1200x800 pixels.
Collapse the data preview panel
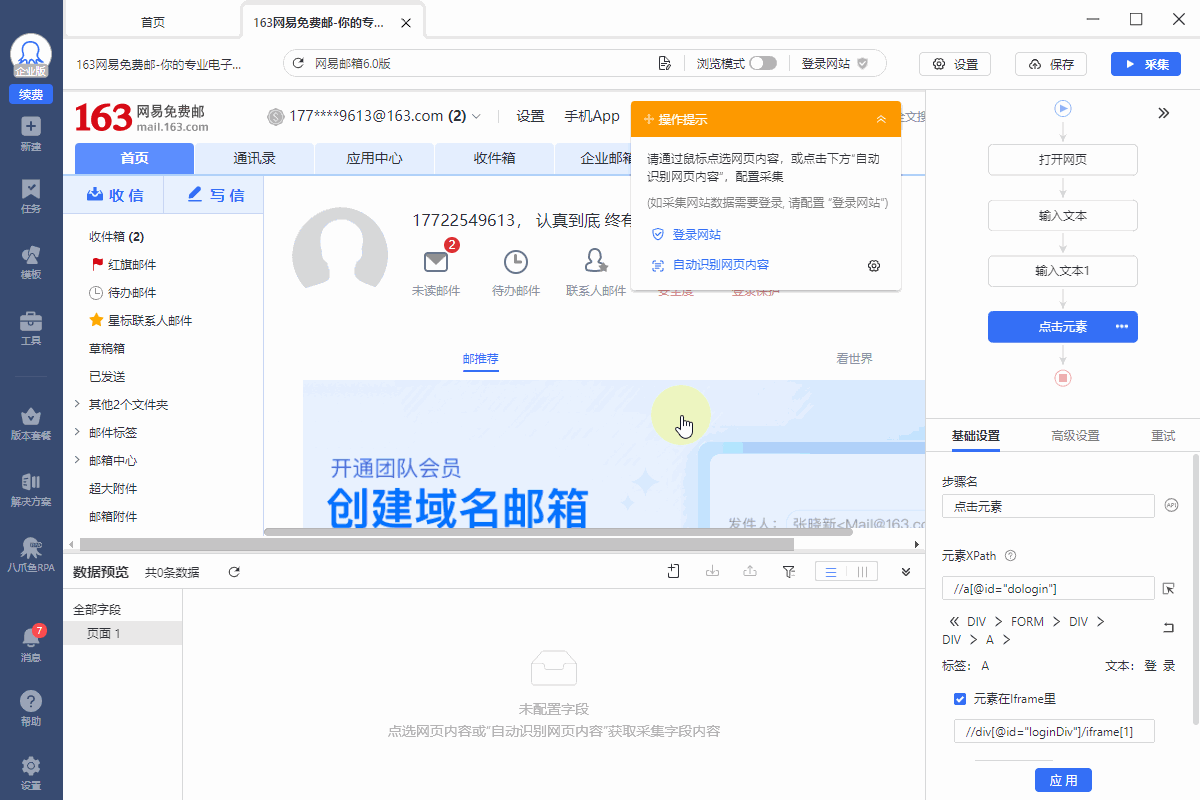906,571
